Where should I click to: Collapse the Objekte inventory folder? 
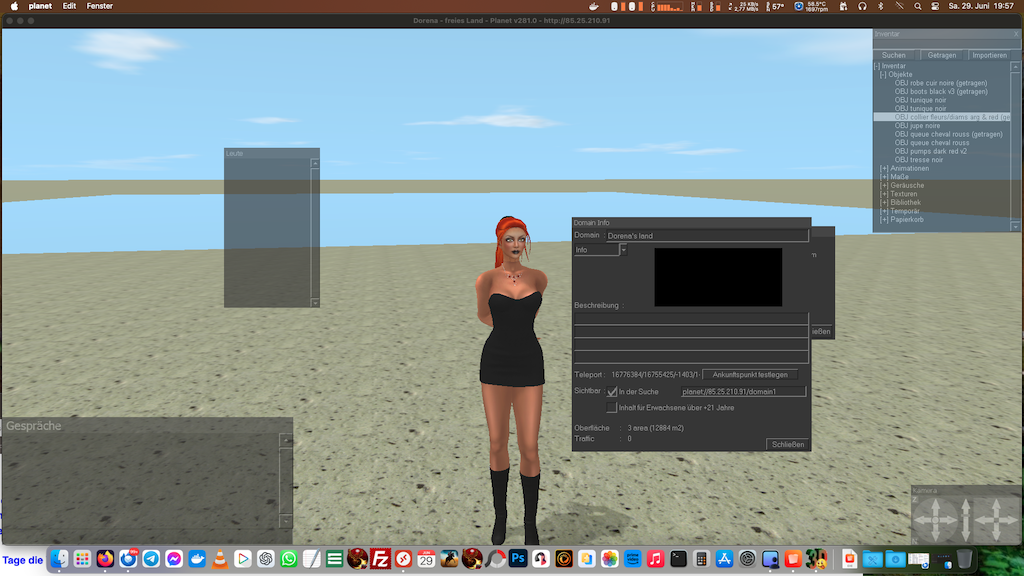point(883,75)
